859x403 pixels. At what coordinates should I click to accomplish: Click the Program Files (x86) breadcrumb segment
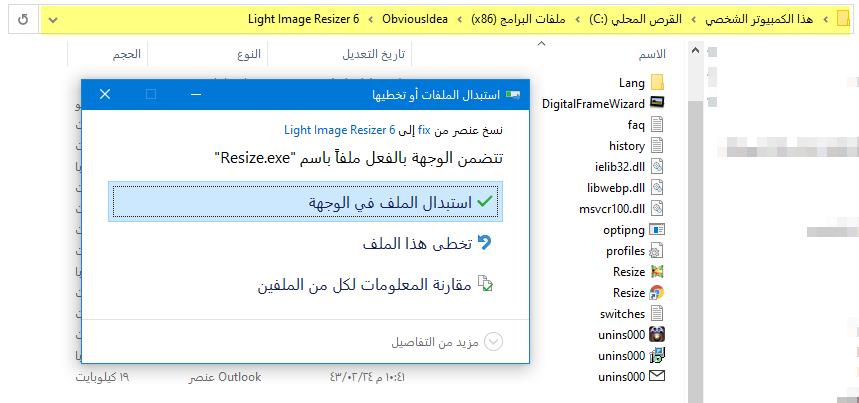[x=518, y=20]
